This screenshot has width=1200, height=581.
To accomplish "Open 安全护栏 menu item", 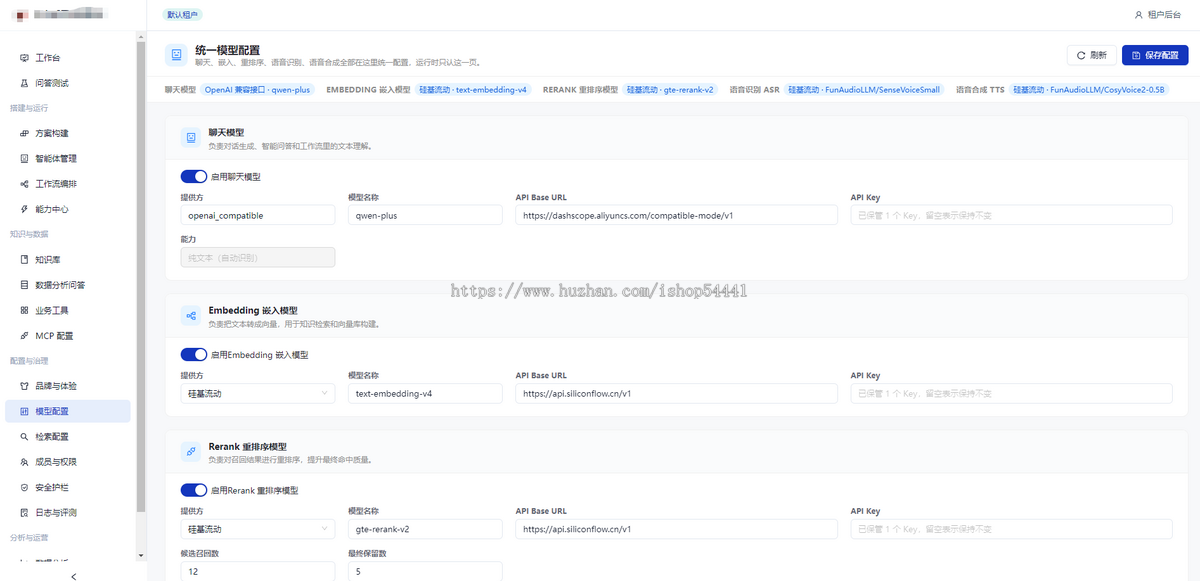I will click(x=68, y=487).
